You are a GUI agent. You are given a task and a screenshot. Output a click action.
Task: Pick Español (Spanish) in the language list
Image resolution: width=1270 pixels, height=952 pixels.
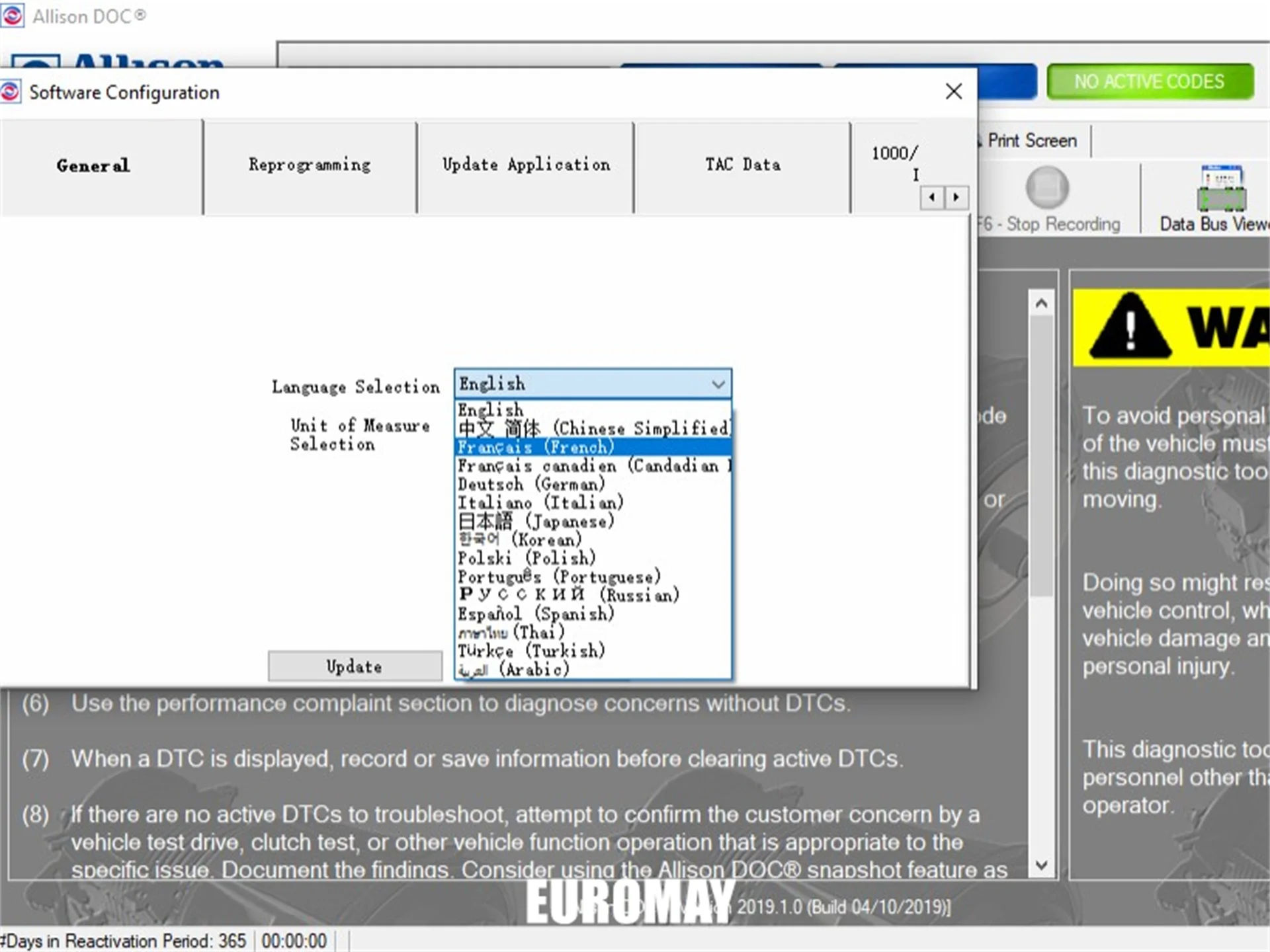[536, 614]
